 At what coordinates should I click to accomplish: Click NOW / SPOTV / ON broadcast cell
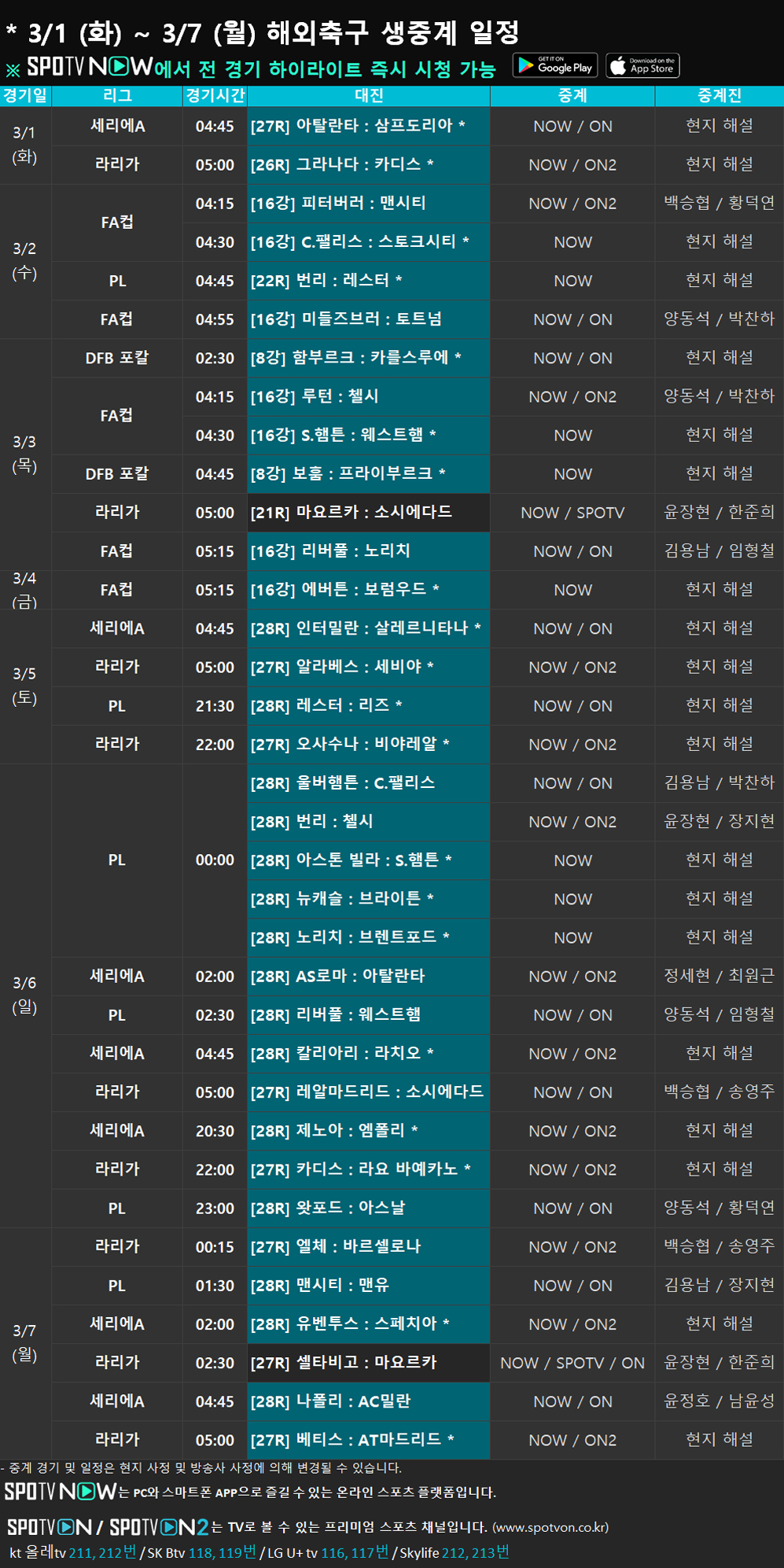[x=572, y=1363]
